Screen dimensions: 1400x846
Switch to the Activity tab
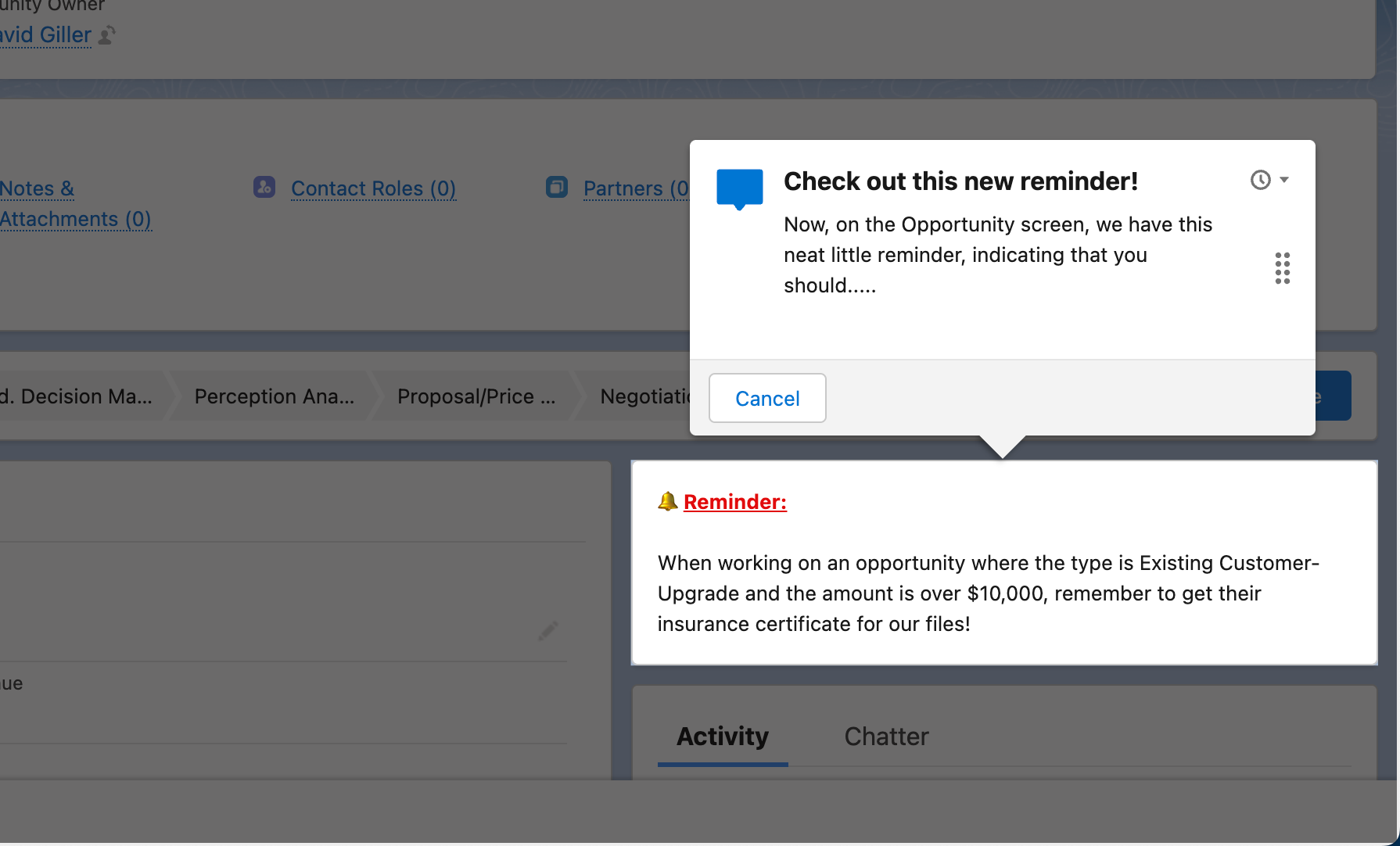pos(723,737)
